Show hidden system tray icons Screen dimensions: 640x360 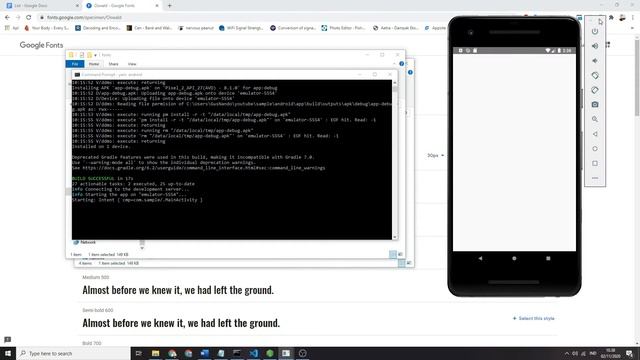tap(567, 353)
